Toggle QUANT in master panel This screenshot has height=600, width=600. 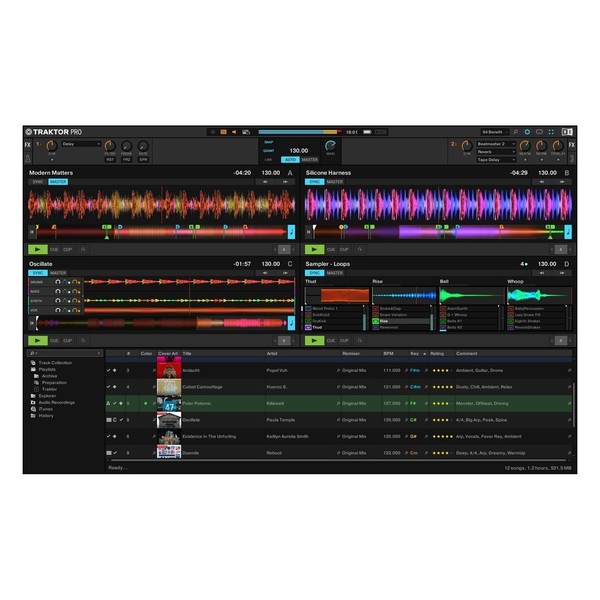(x=269, y=151)
